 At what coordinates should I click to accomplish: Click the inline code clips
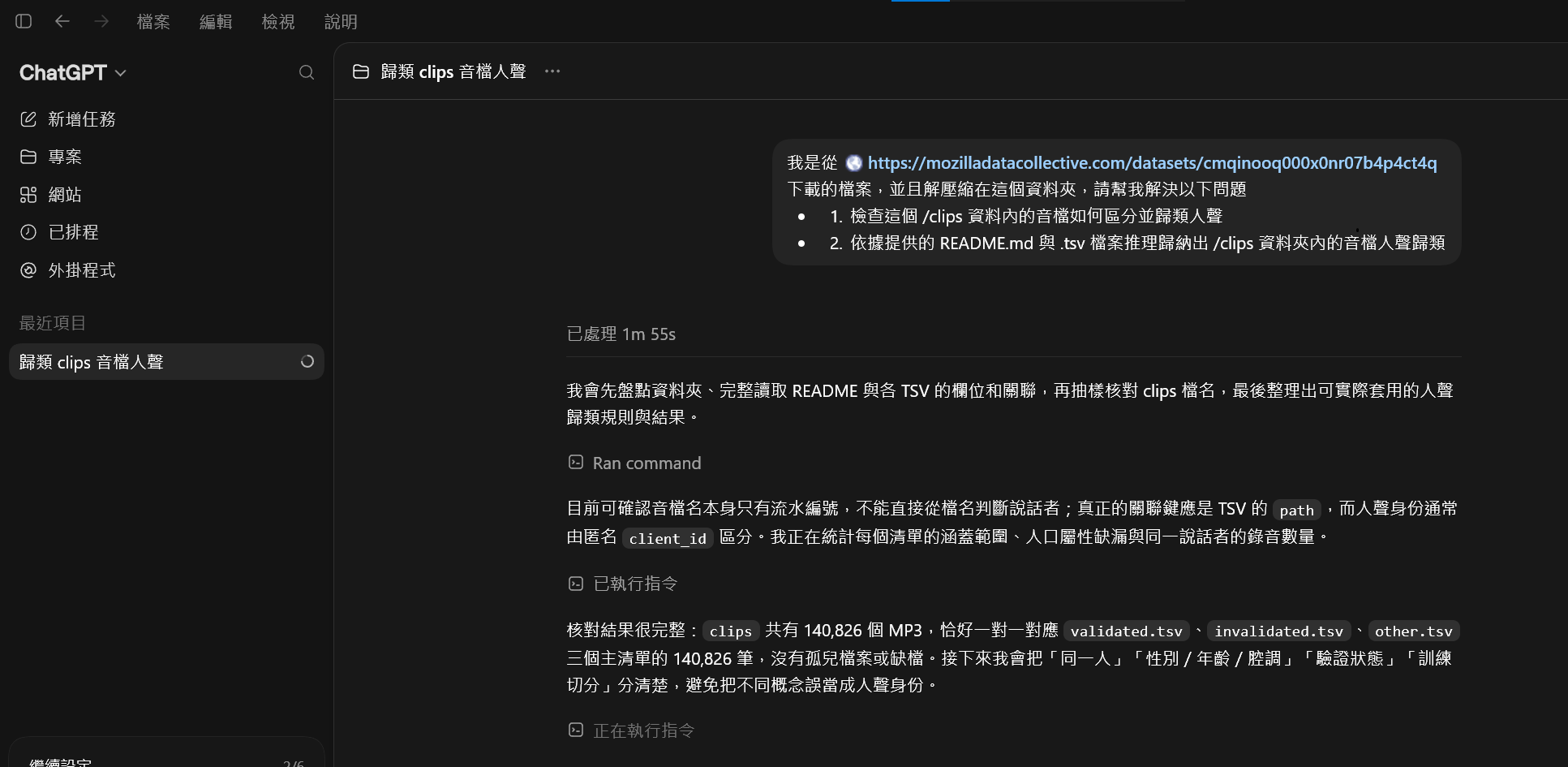point(730,631)
